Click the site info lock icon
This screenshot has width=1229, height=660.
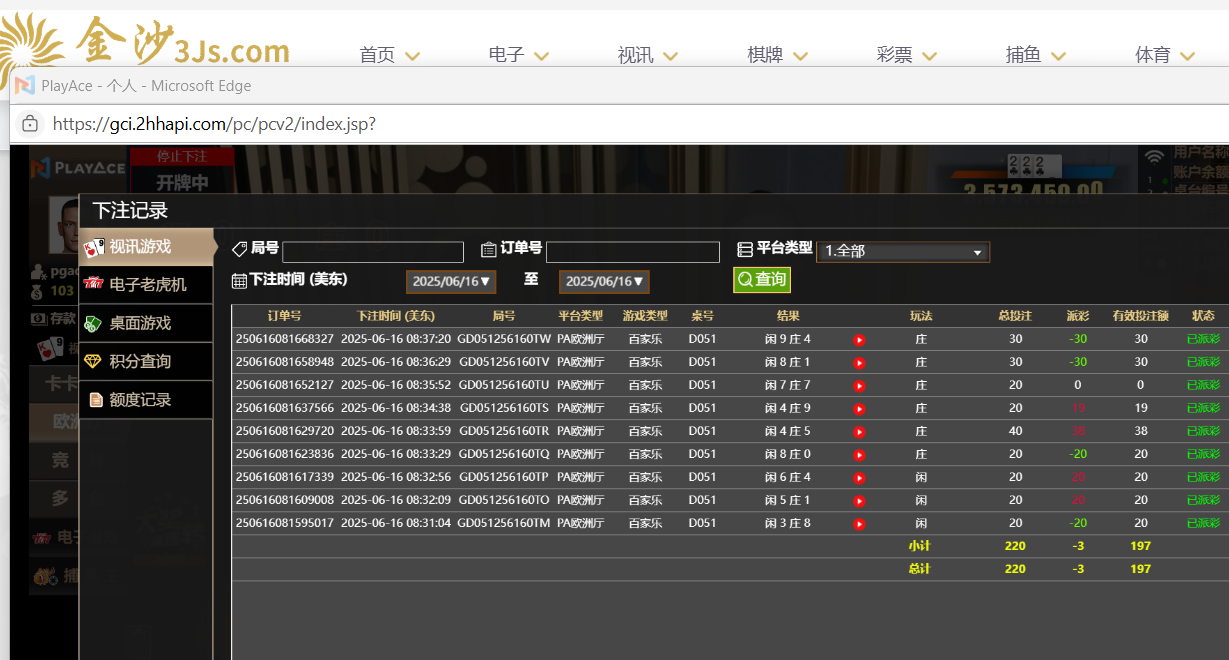[x=30, y=124]
